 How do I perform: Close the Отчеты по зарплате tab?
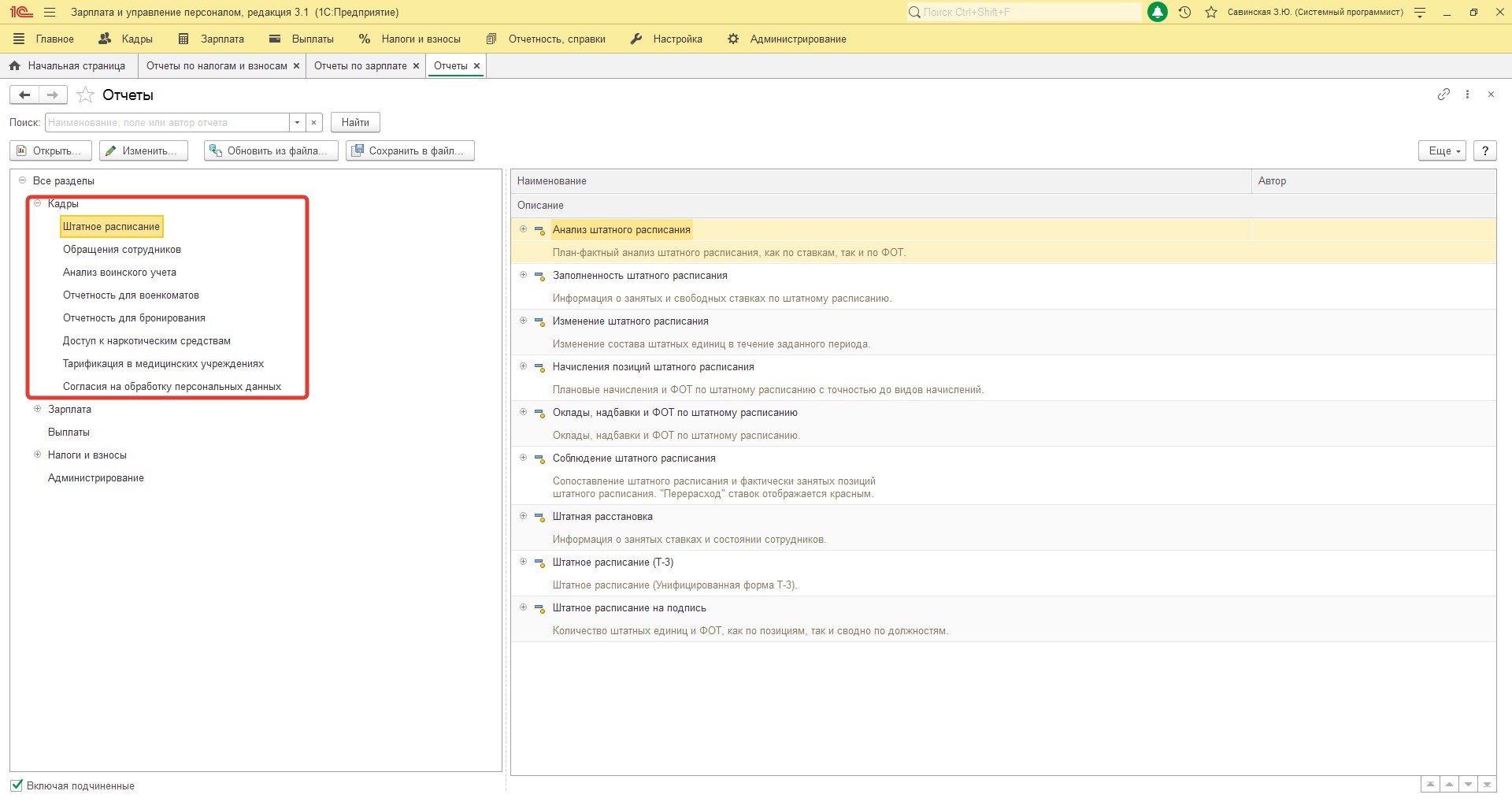pos(416,66)
